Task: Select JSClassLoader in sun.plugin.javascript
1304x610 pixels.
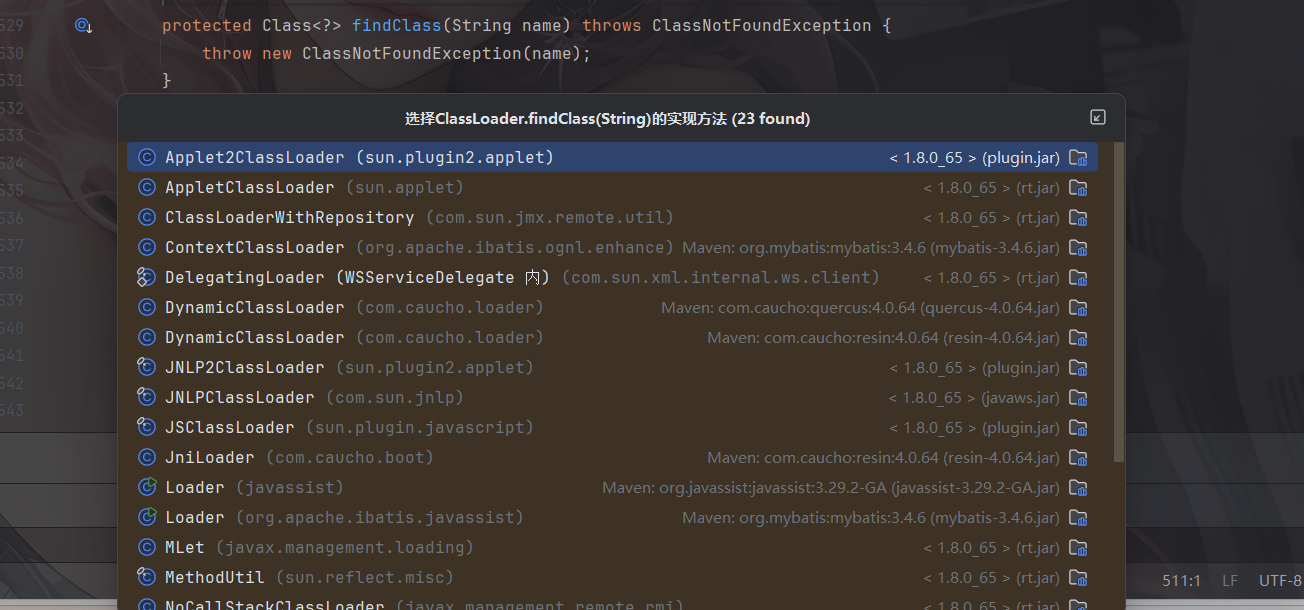Action: pos(229,427)
